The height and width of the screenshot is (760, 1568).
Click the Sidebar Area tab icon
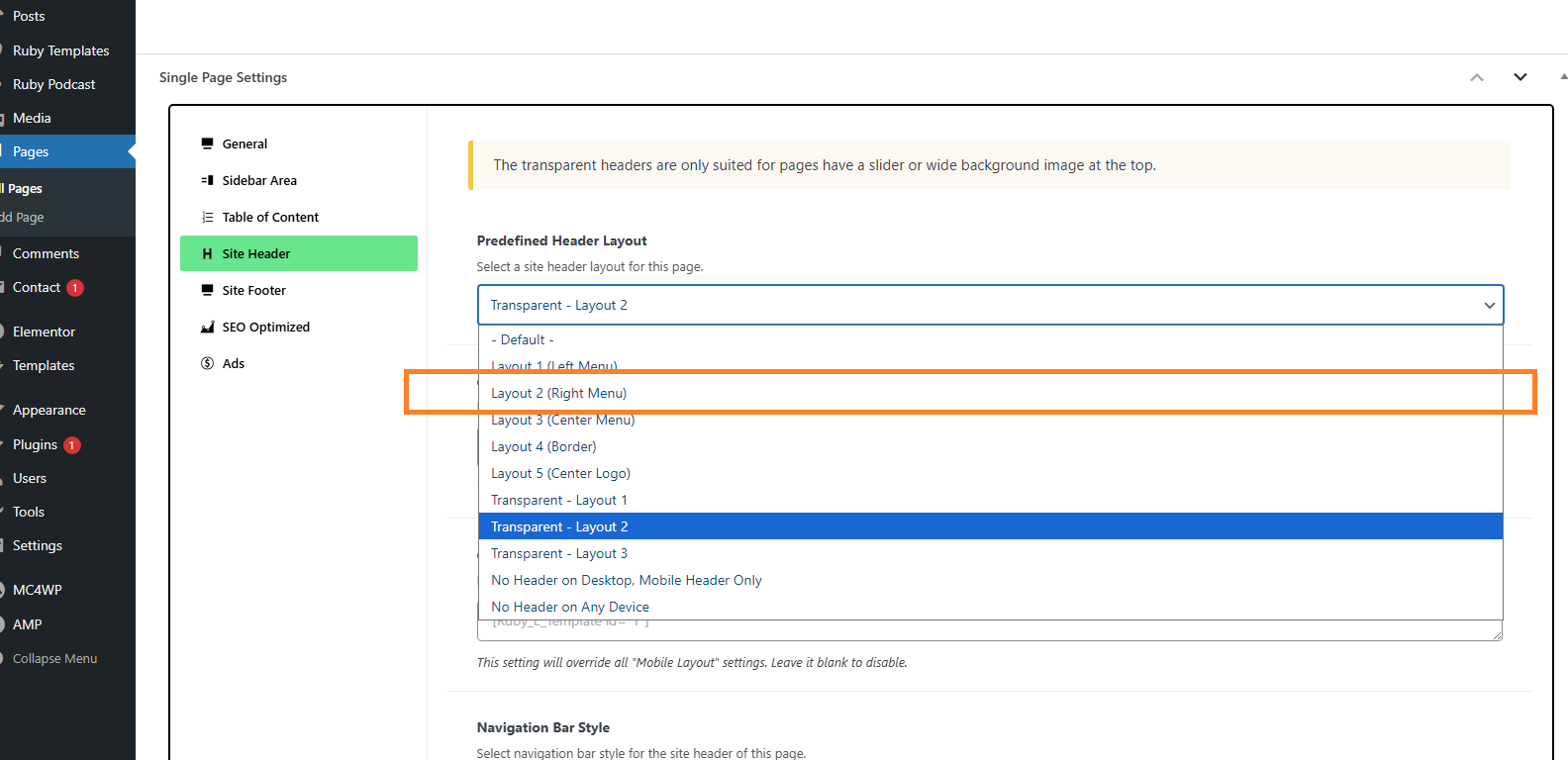point(207,180)
